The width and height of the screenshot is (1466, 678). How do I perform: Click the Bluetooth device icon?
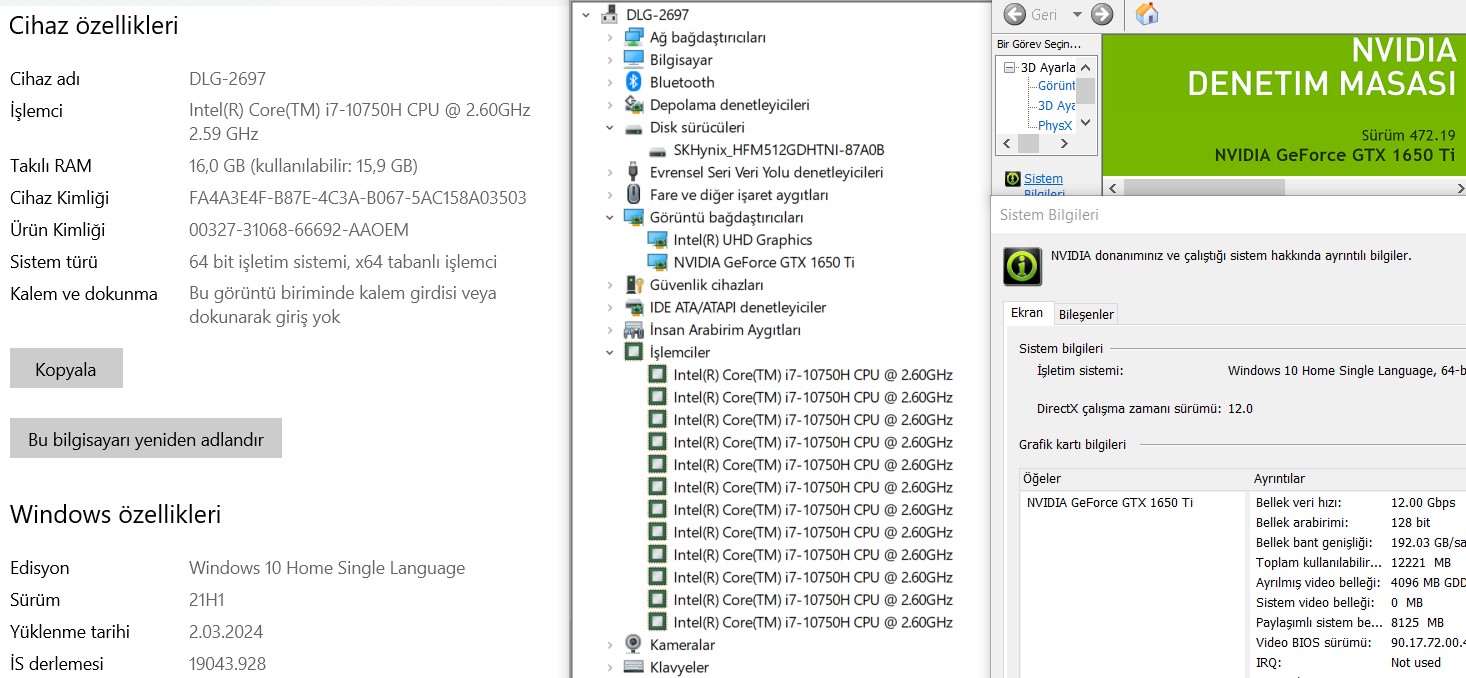633,82
